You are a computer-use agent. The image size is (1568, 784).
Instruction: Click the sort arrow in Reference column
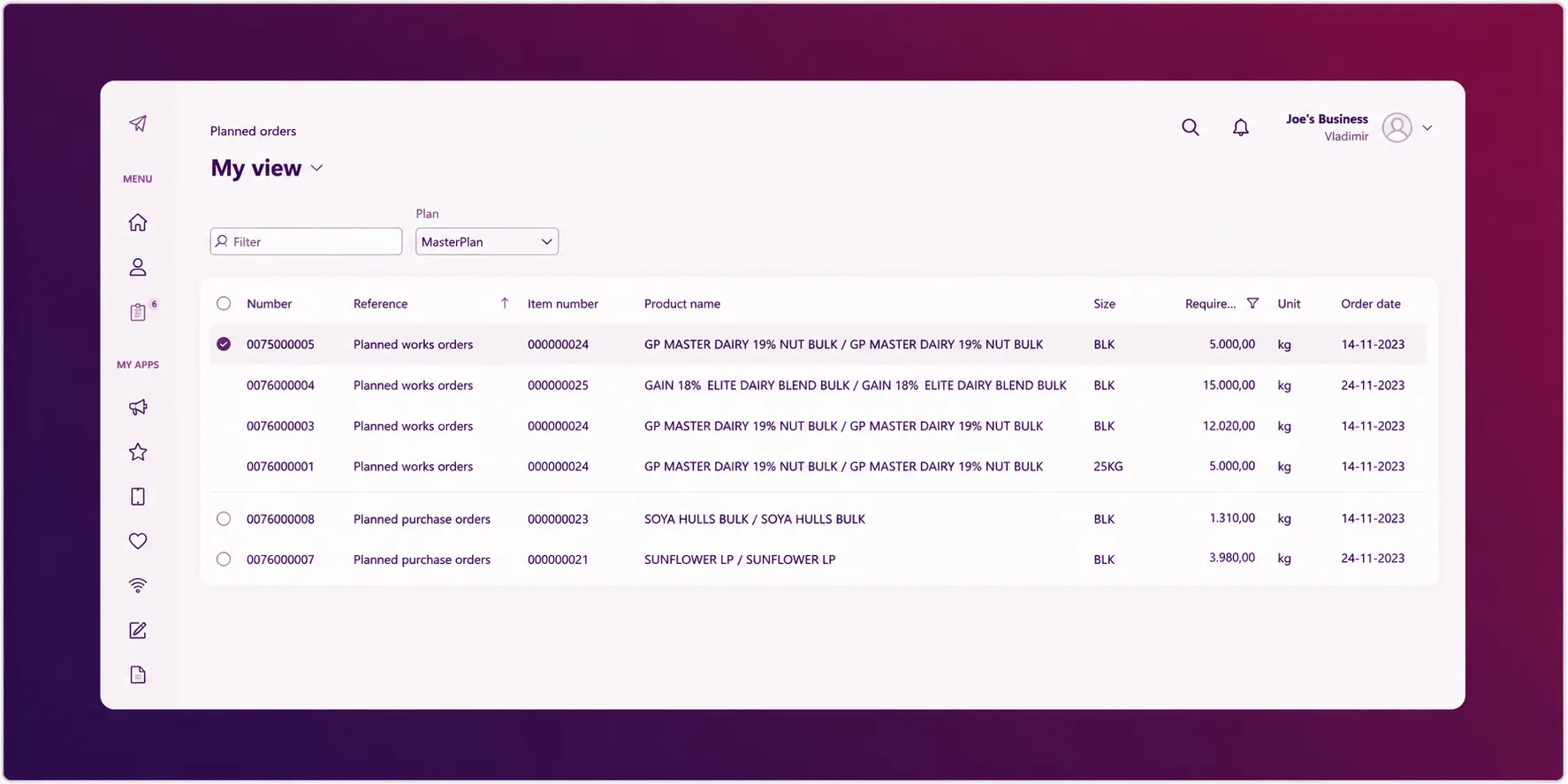[x=505, y=303]
